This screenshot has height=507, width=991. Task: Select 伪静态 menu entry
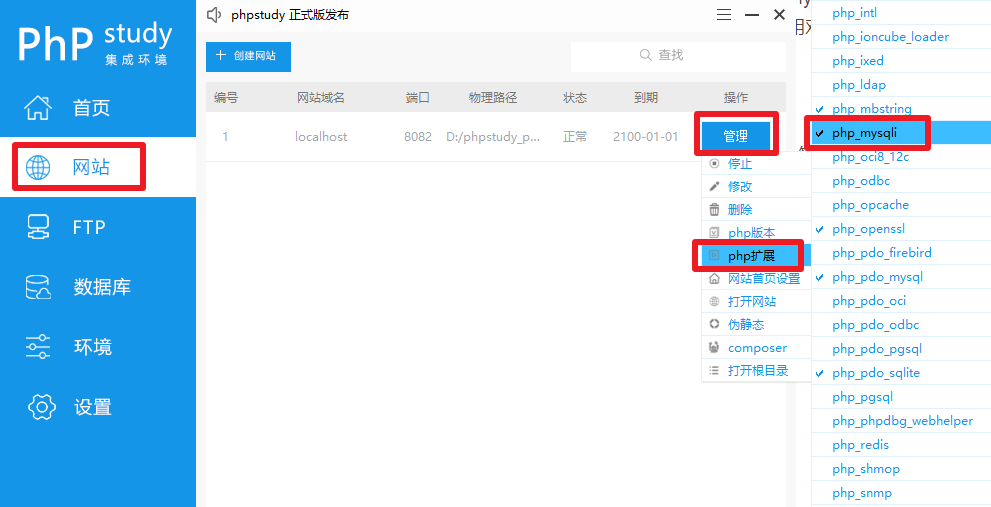(756, 324)
